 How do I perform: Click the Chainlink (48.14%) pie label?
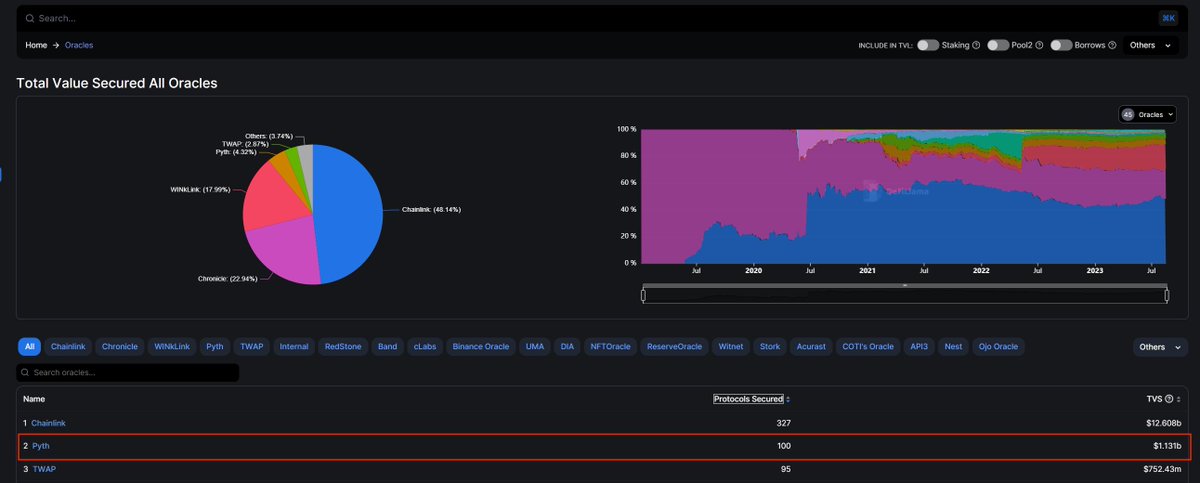(x=431, y=209)
